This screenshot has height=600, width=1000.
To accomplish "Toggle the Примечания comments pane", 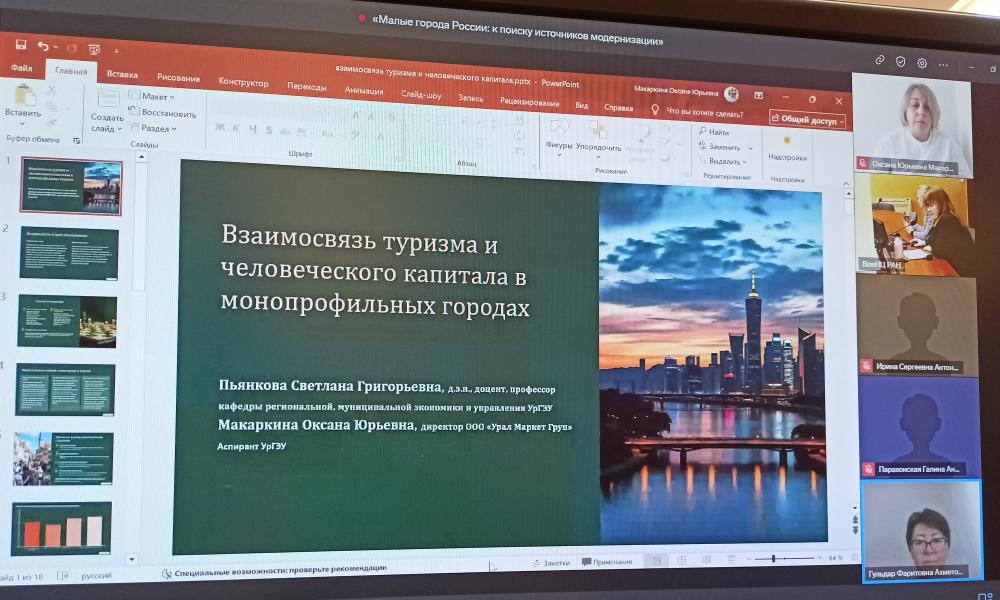I will coord(606,562).
